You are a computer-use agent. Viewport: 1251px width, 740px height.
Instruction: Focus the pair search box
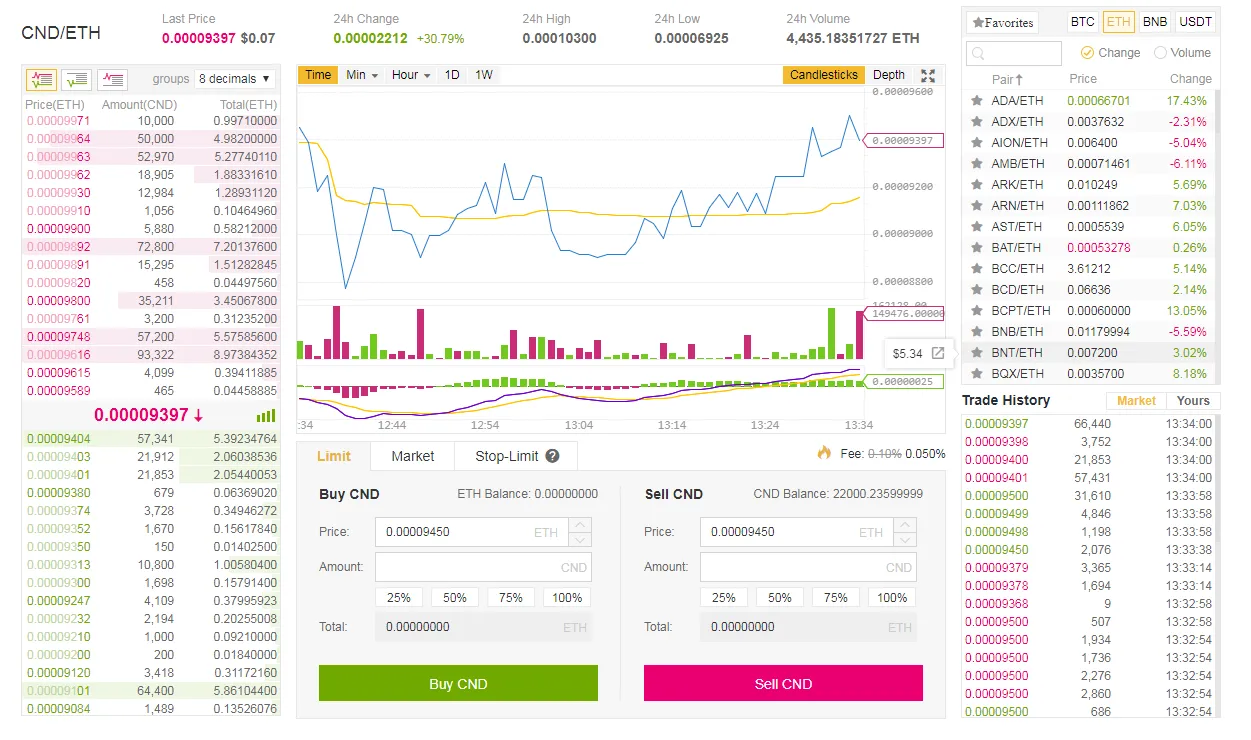coord(1014,54)
